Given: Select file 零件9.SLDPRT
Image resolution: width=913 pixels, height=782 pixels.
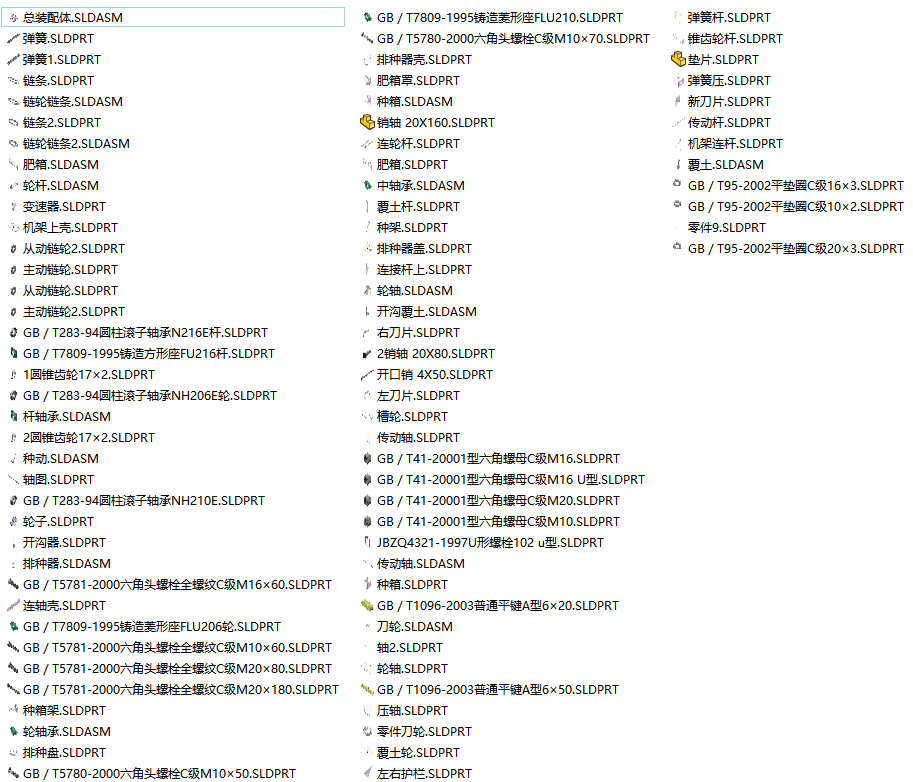Looking at the screenshot, I should [727, 228].
